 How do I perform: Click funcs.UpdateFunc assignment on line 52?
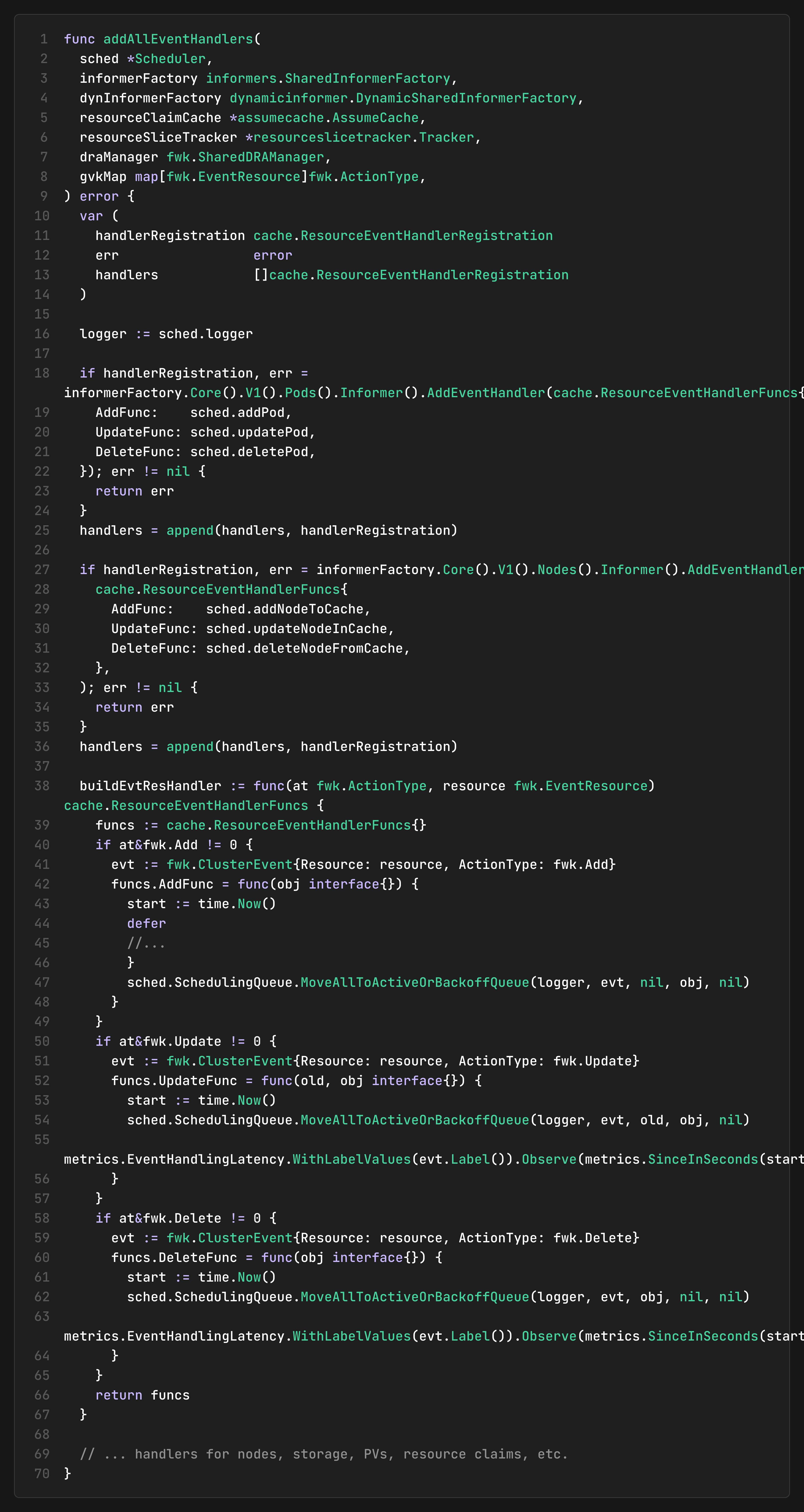(x=174, y=1080)
